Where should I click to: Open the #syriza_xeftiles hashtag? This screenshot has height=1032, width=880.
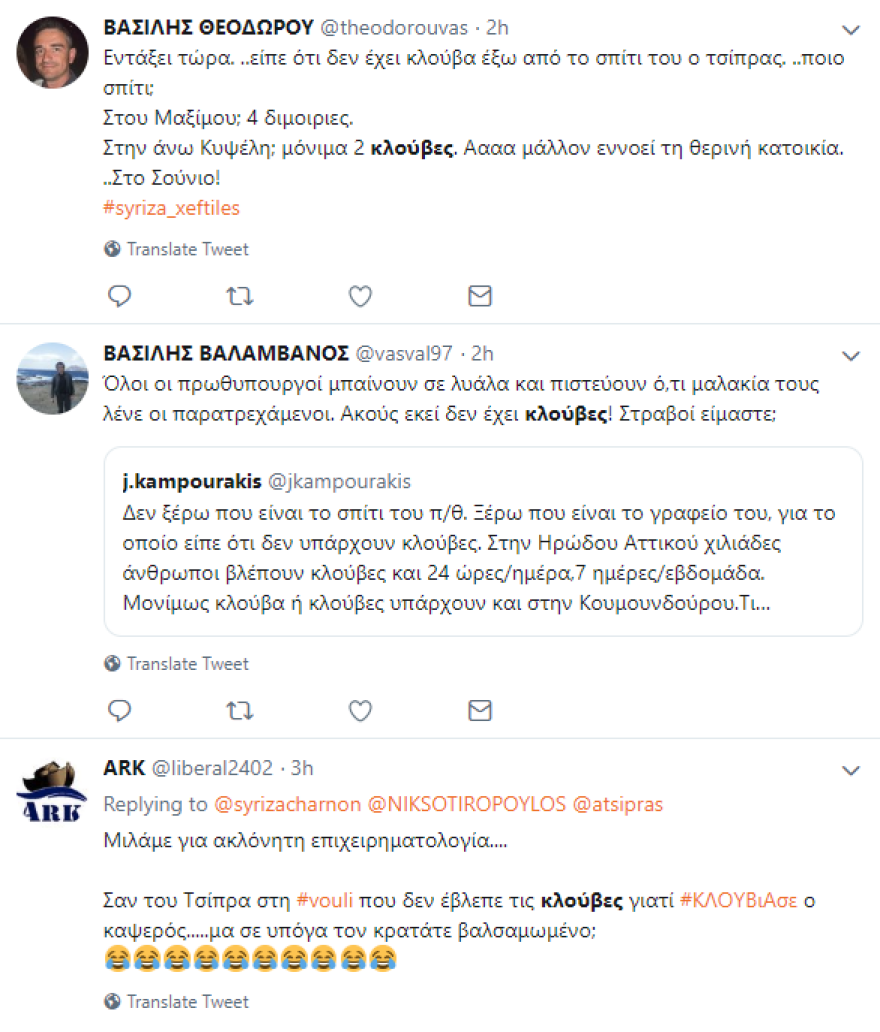coord(169,210)
